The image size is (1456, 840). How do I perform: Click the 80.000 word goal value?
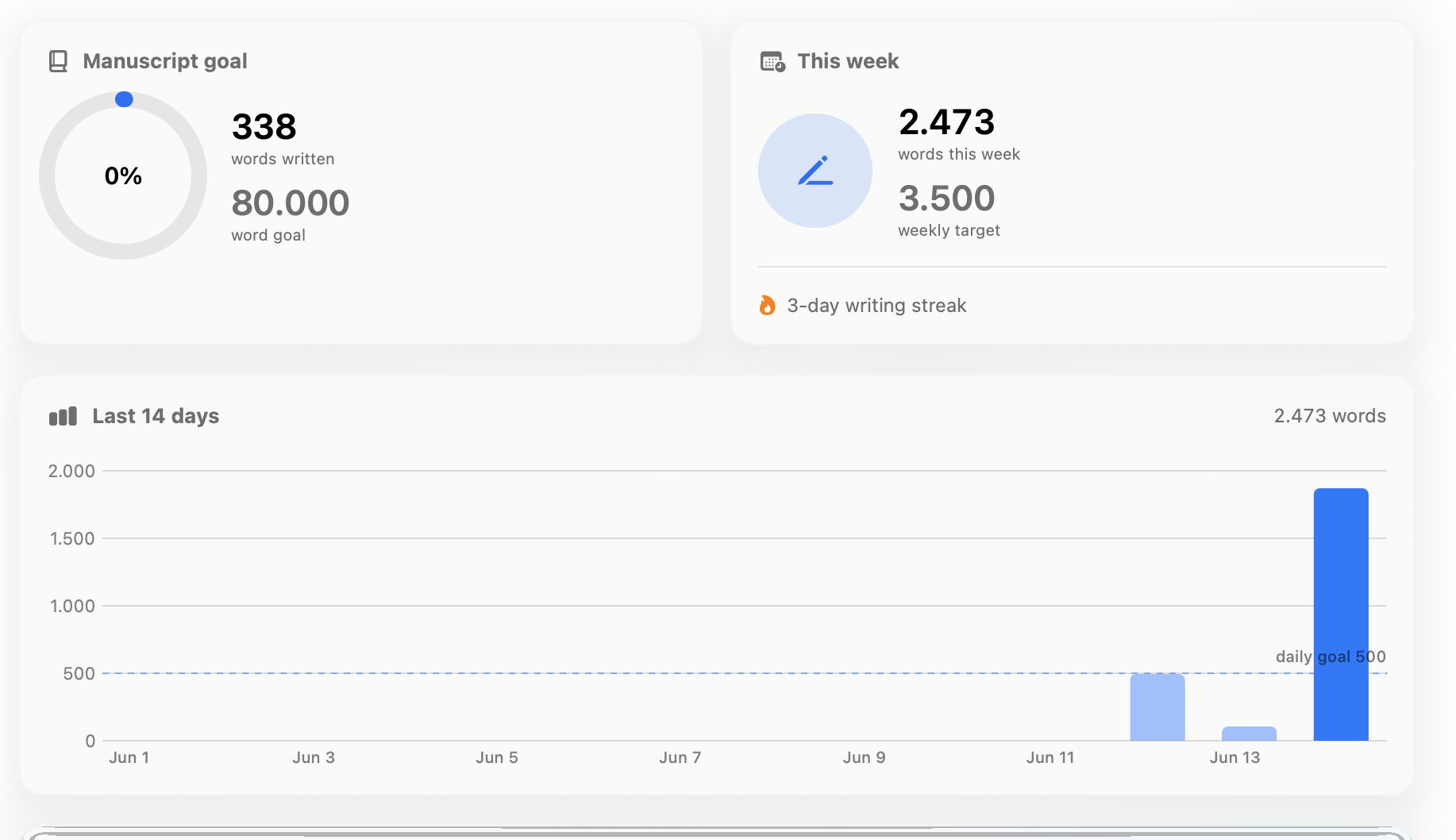pos(291,202)
